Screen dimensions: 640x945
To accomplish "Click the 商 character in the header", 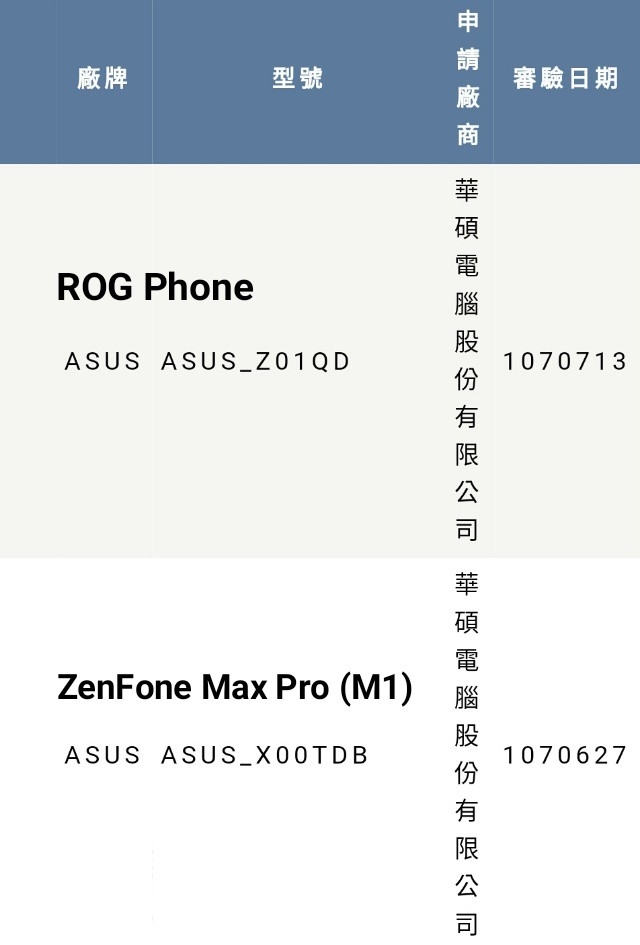I will [x=468, y=135].
